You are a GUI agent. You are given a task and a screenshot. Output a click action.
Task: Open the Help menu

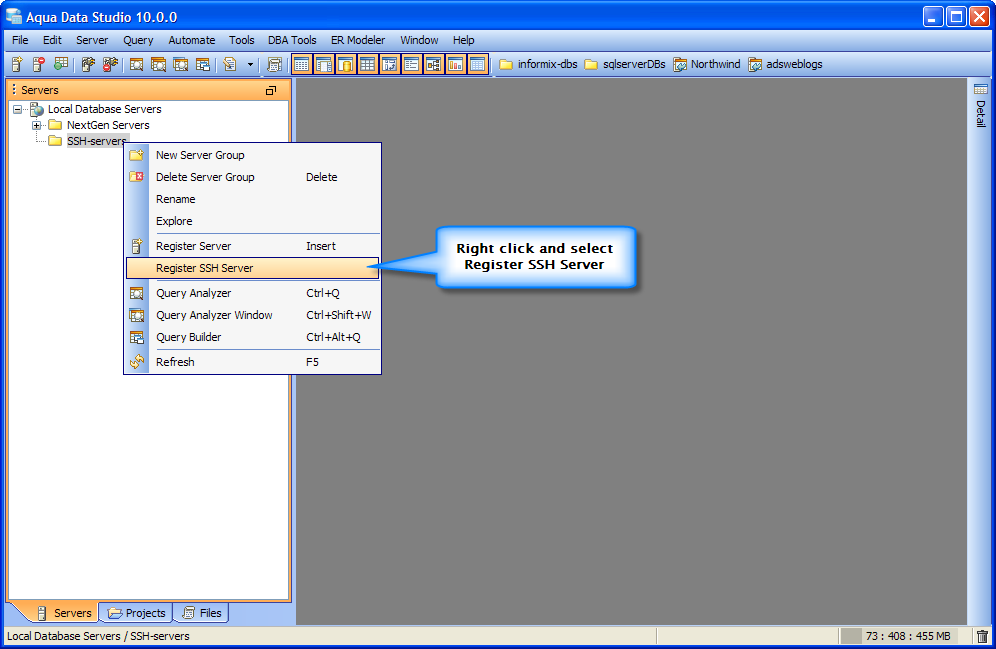[x=464, y=40]
